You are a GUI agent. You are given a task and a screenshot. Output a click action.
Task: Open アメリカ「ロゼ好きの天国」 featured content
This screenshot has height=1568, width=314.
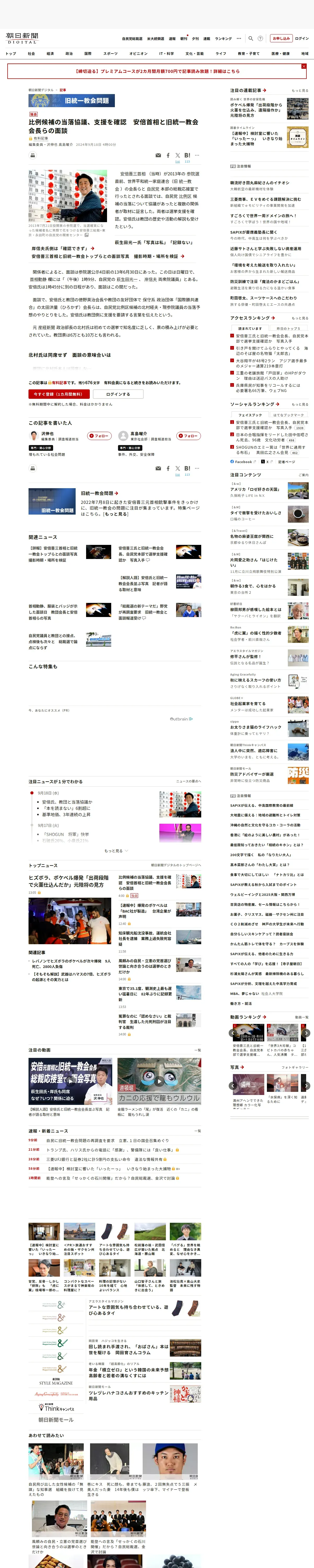pyautogui.click(x=255, y=489)
